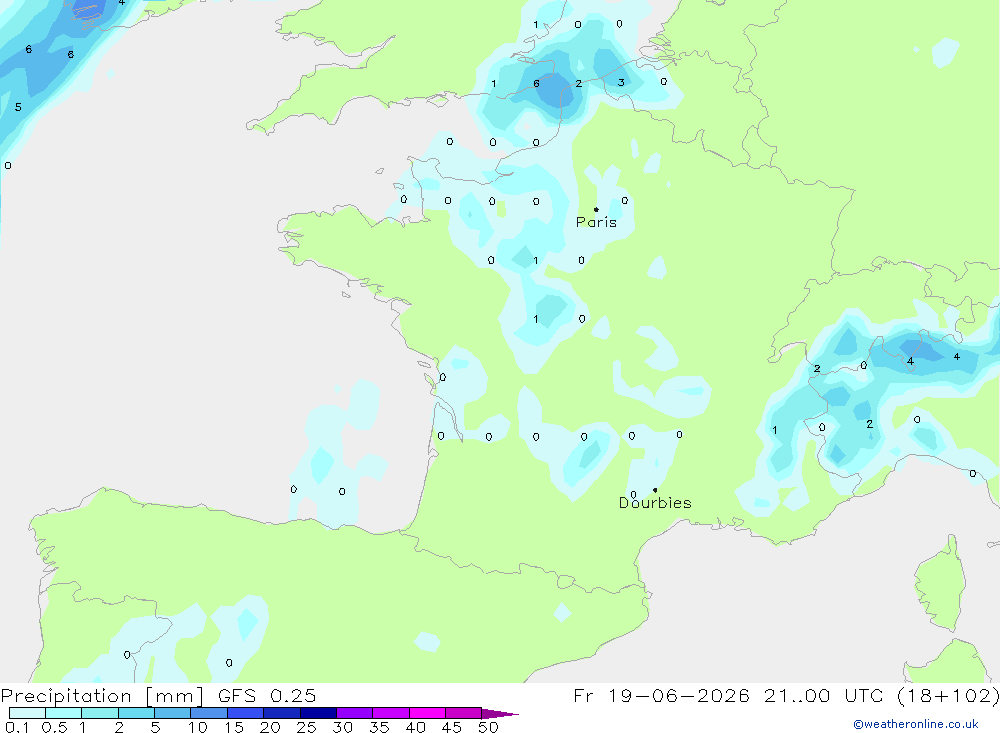Screen dimensions: 1000x733
Task: Pick the 0.5–1 mm legend swatch
Action: pos(64,713)
